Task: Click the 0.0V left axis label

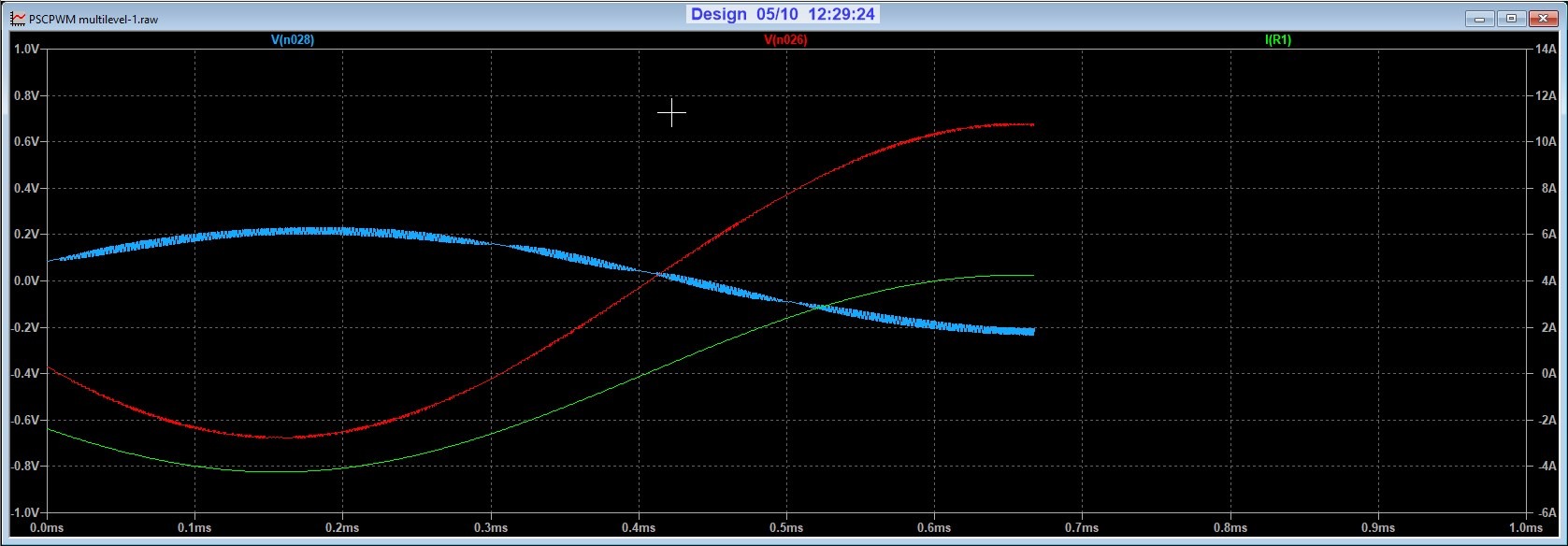Action: point(26,280)
